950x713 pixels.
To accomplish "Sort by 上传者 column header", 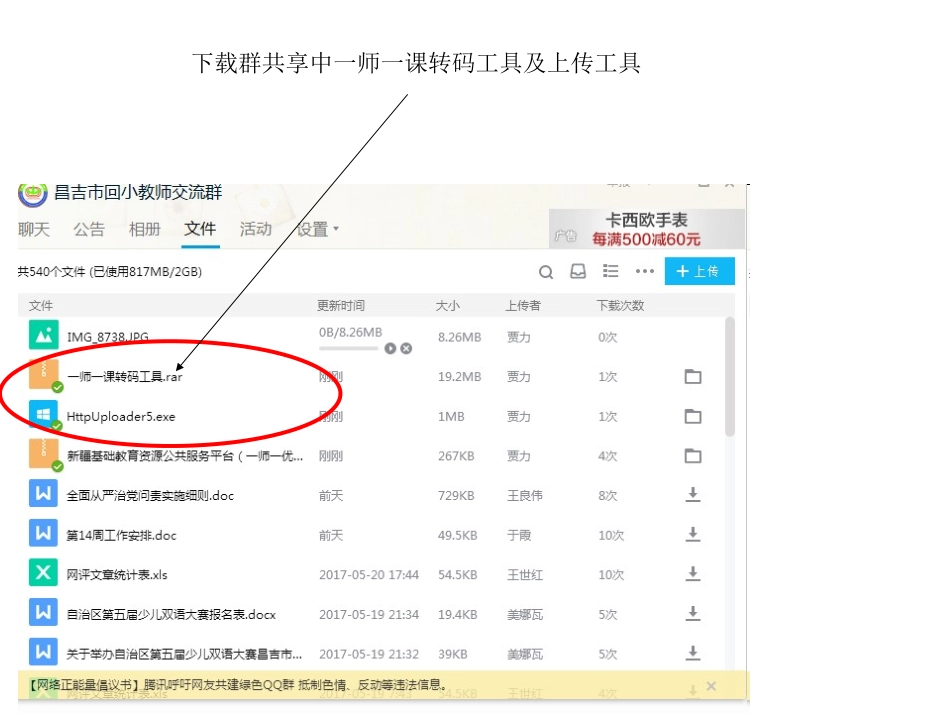I will coord(523,305).
